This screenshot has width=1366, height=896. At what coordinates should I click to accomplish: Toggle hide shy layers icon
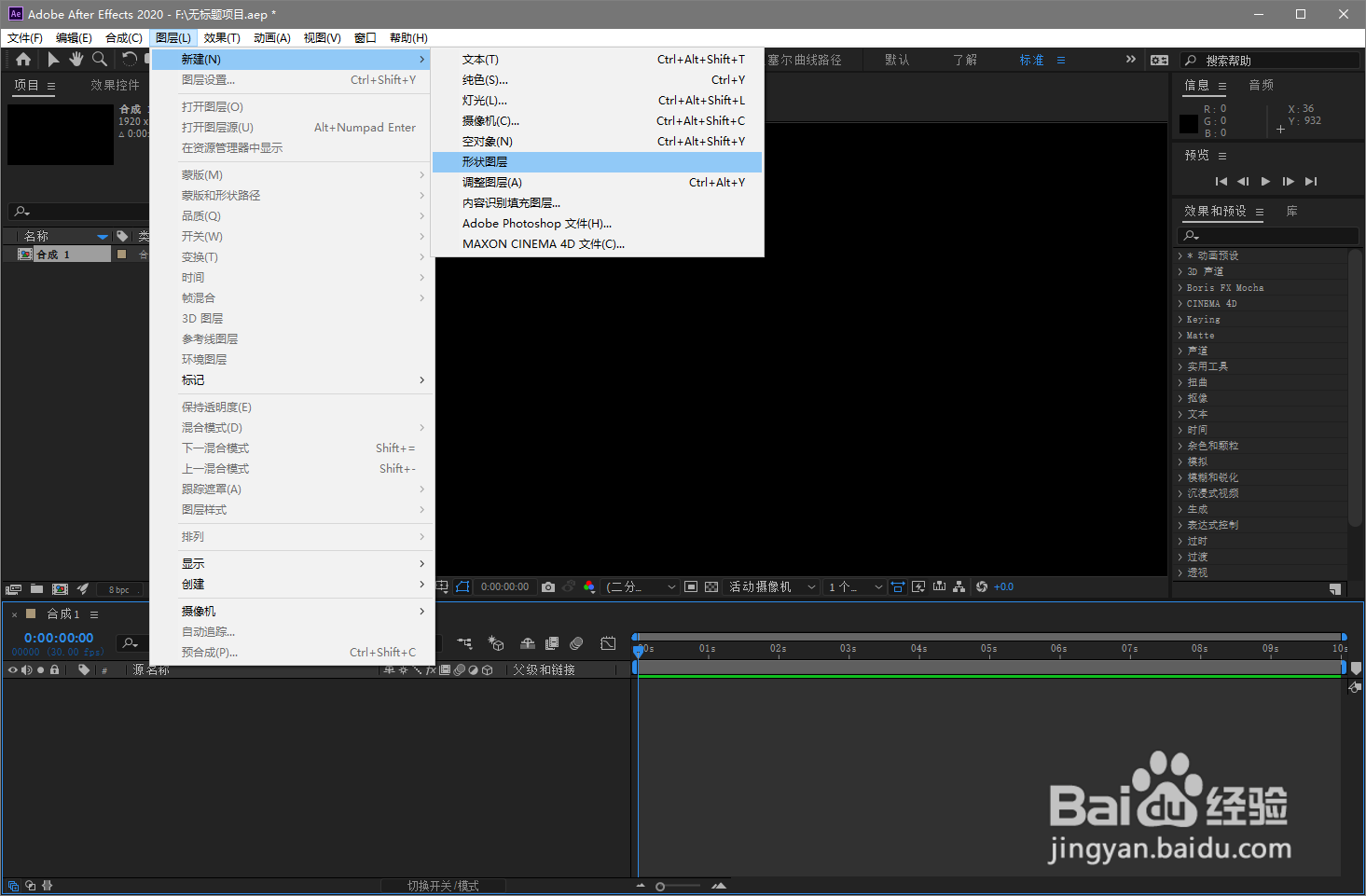(x=528, y=643)
